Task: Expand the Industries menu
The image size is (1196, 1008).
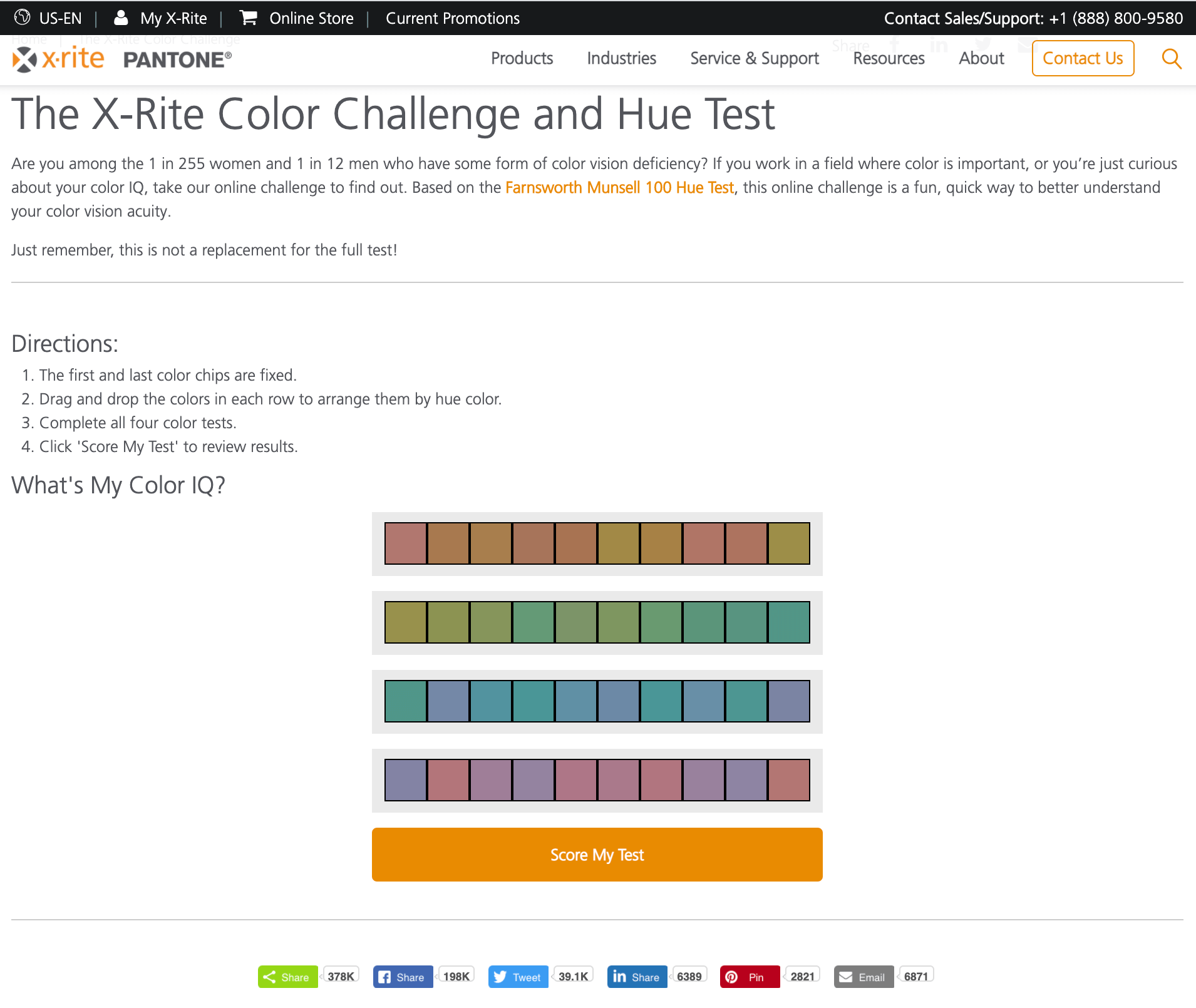Action: pos(622,58)
